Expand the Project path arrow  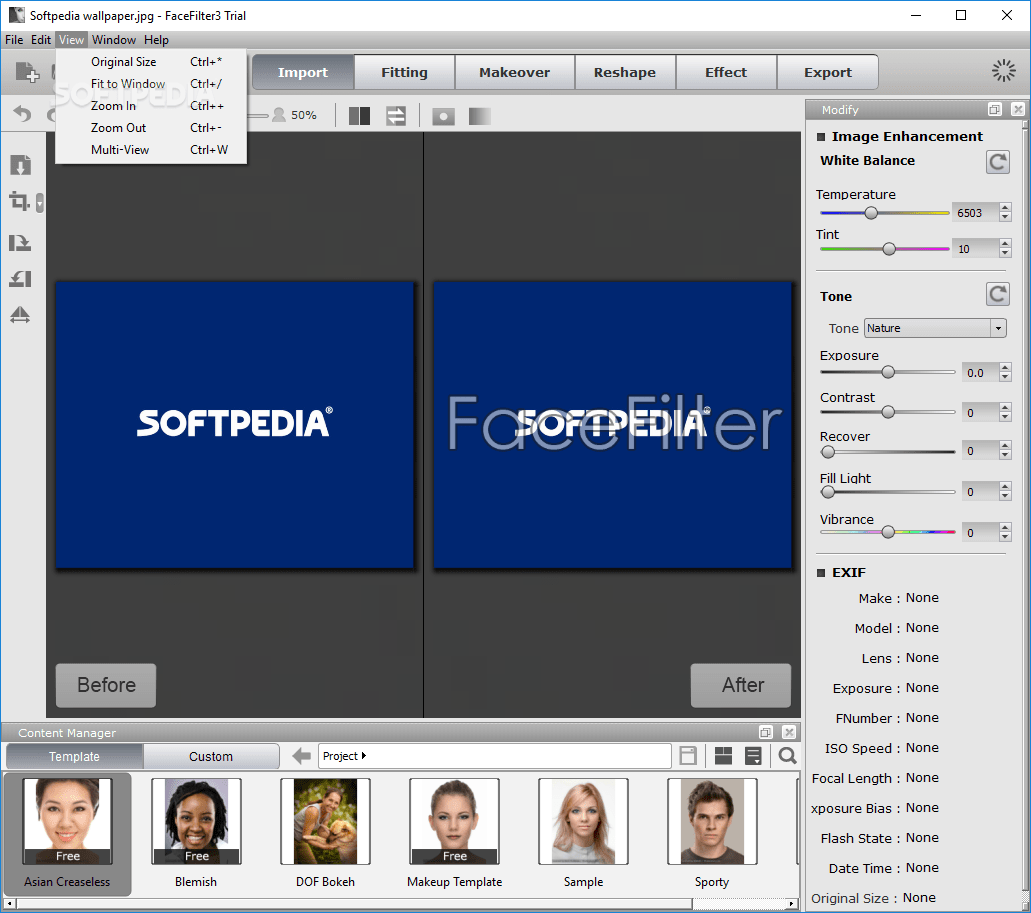coord(364,756)
